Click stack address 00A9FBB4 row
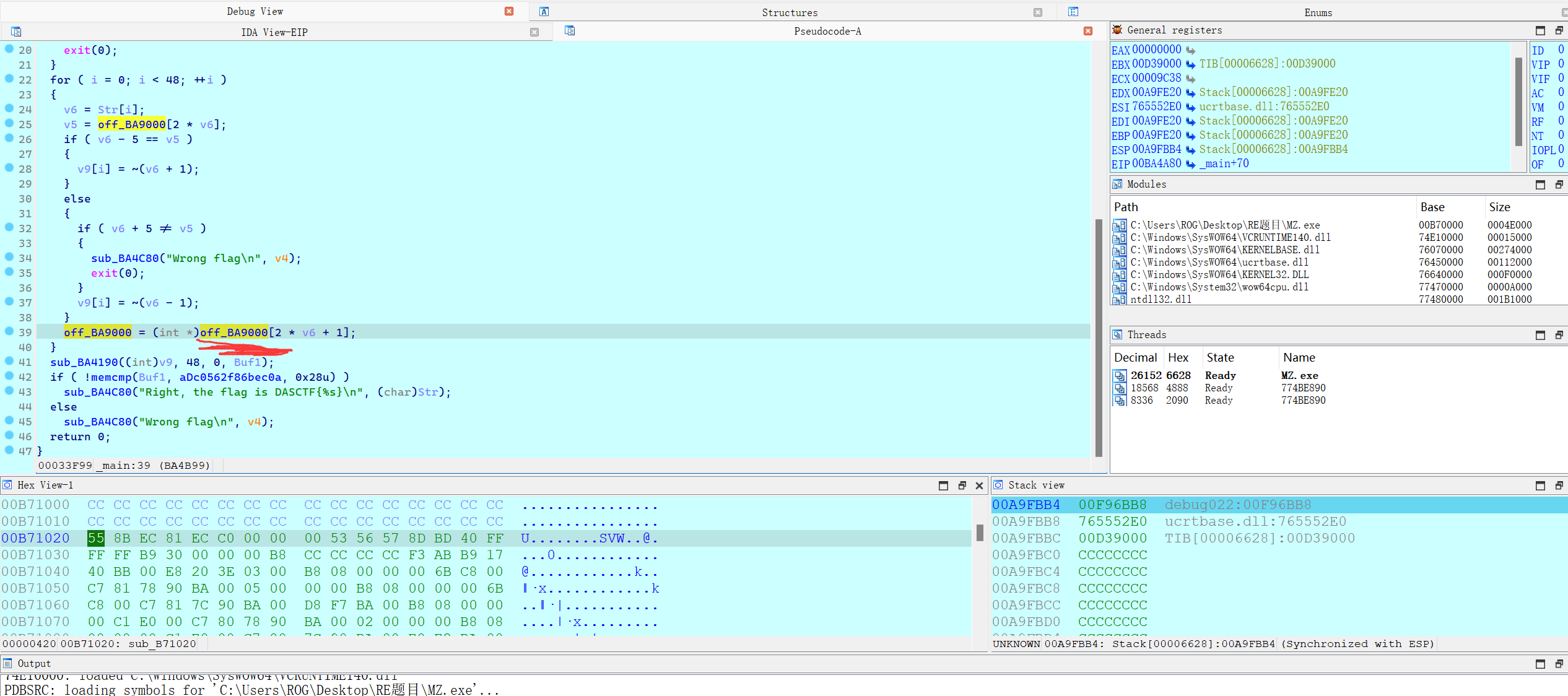The image size is (1568, 696). click(1279, 505)
